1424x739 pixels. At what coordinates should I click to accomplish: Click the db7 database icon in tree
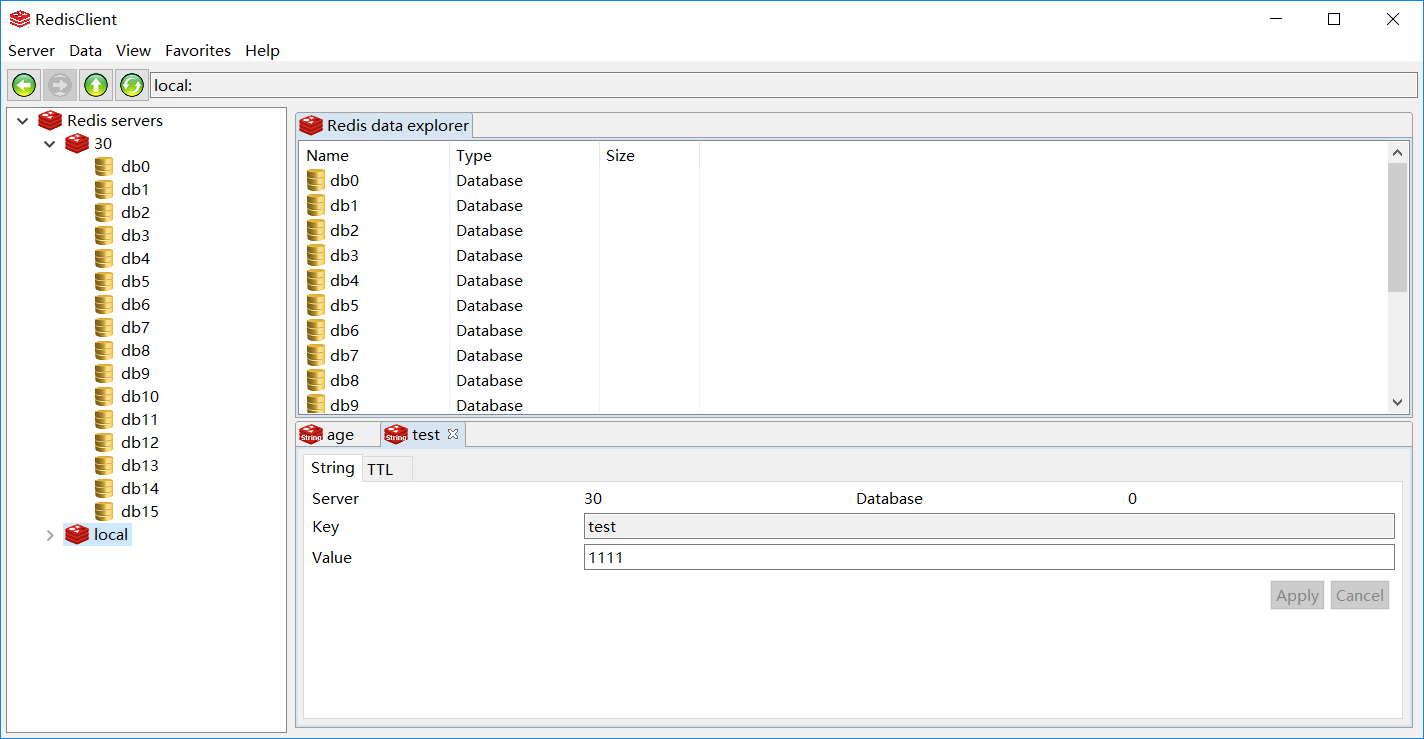104,327
